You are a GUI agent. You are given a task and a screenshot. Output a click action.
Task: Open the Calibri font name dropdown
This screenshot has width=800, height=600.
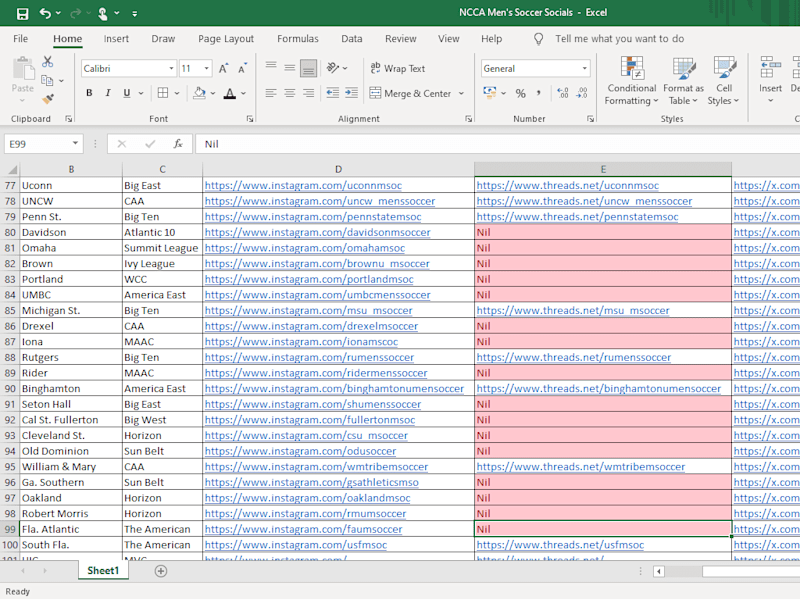tap(171, 68)
